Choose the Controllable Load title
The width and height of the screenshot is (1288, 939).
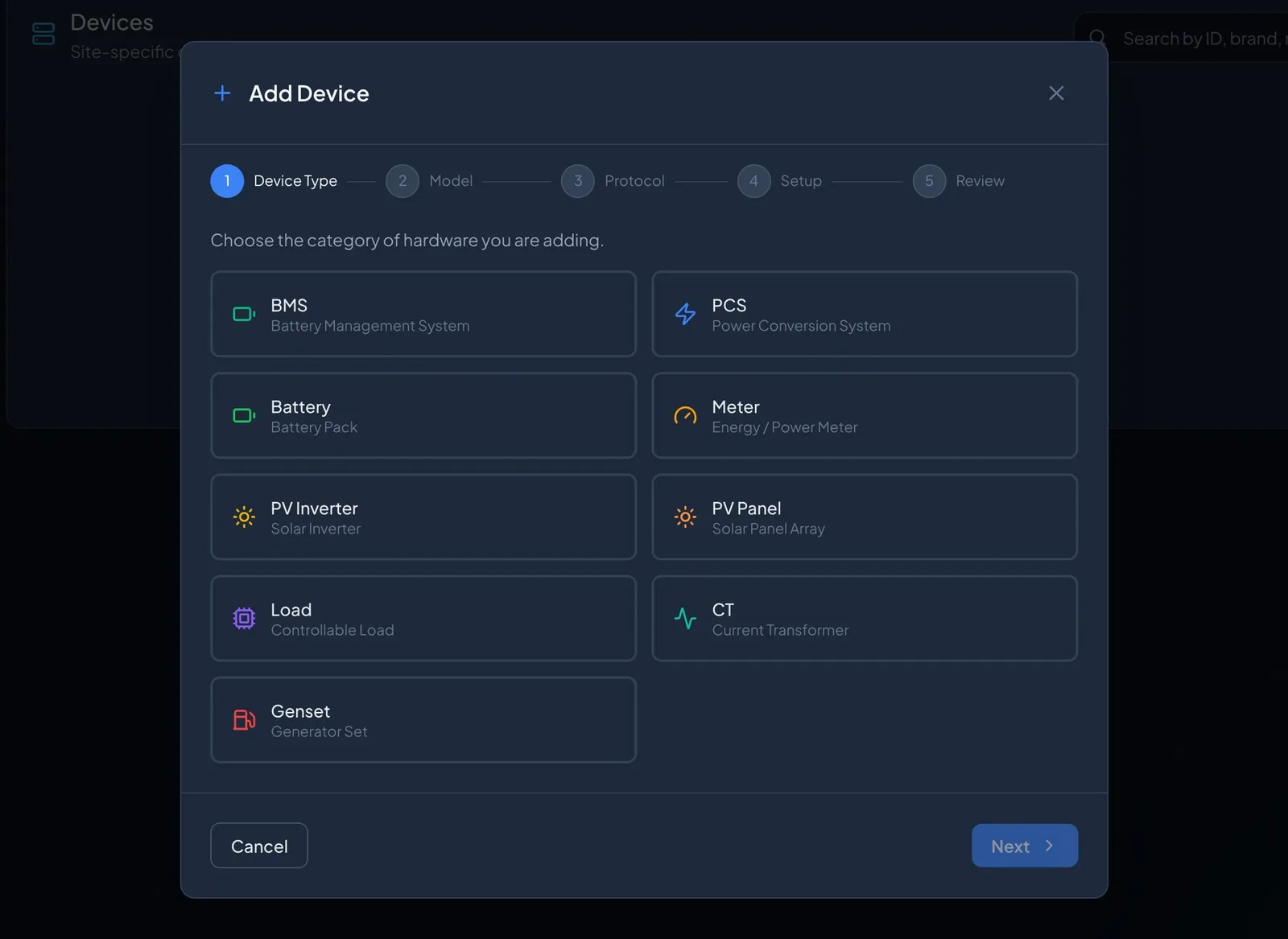tap(291, 610)
